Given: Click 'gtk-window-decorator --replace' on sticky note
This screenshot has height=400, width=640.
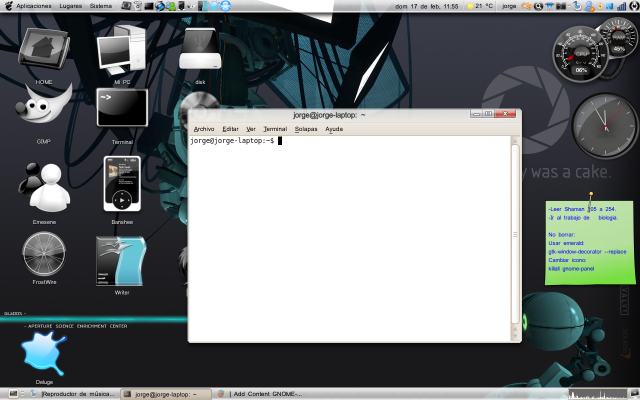Looking at the screenshot, I should (587, 252).
